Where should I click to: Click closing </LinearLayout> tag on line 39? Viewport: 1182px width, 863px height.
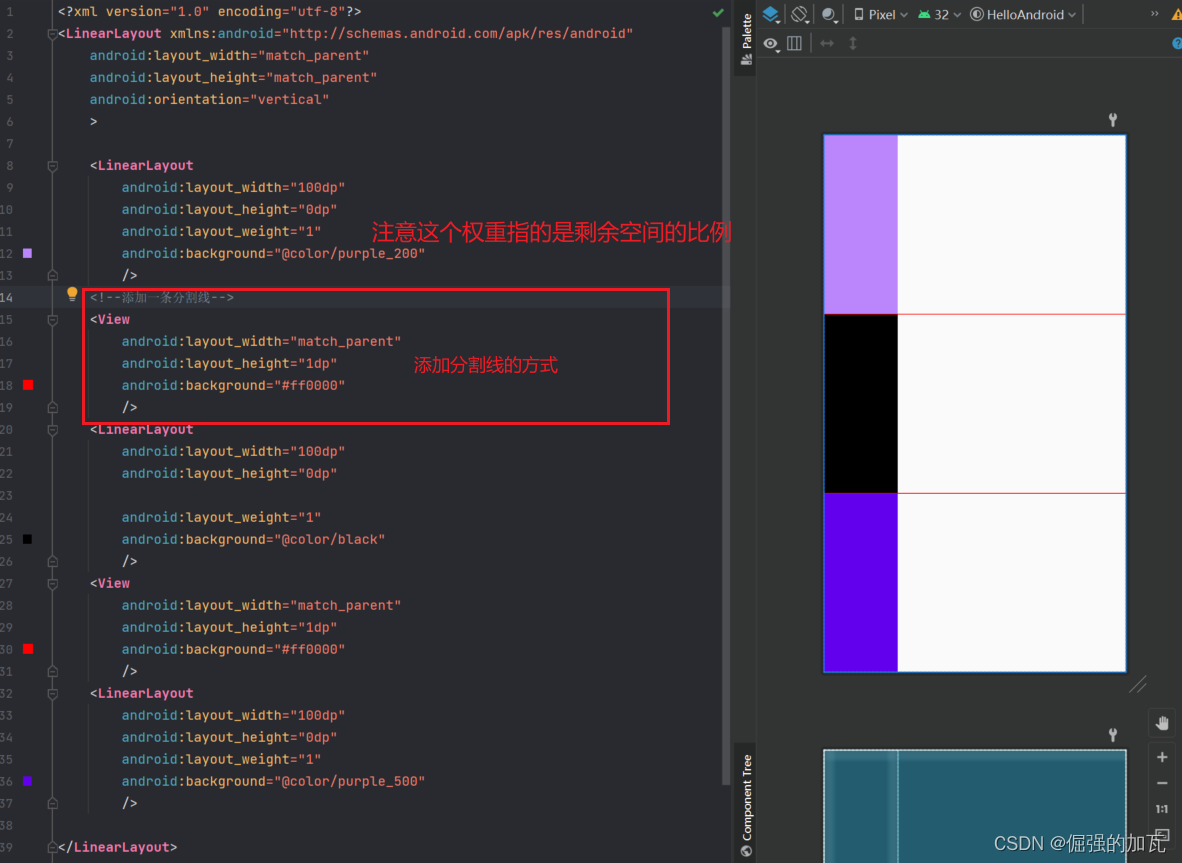pyautogui.click(x=118, y=846)
